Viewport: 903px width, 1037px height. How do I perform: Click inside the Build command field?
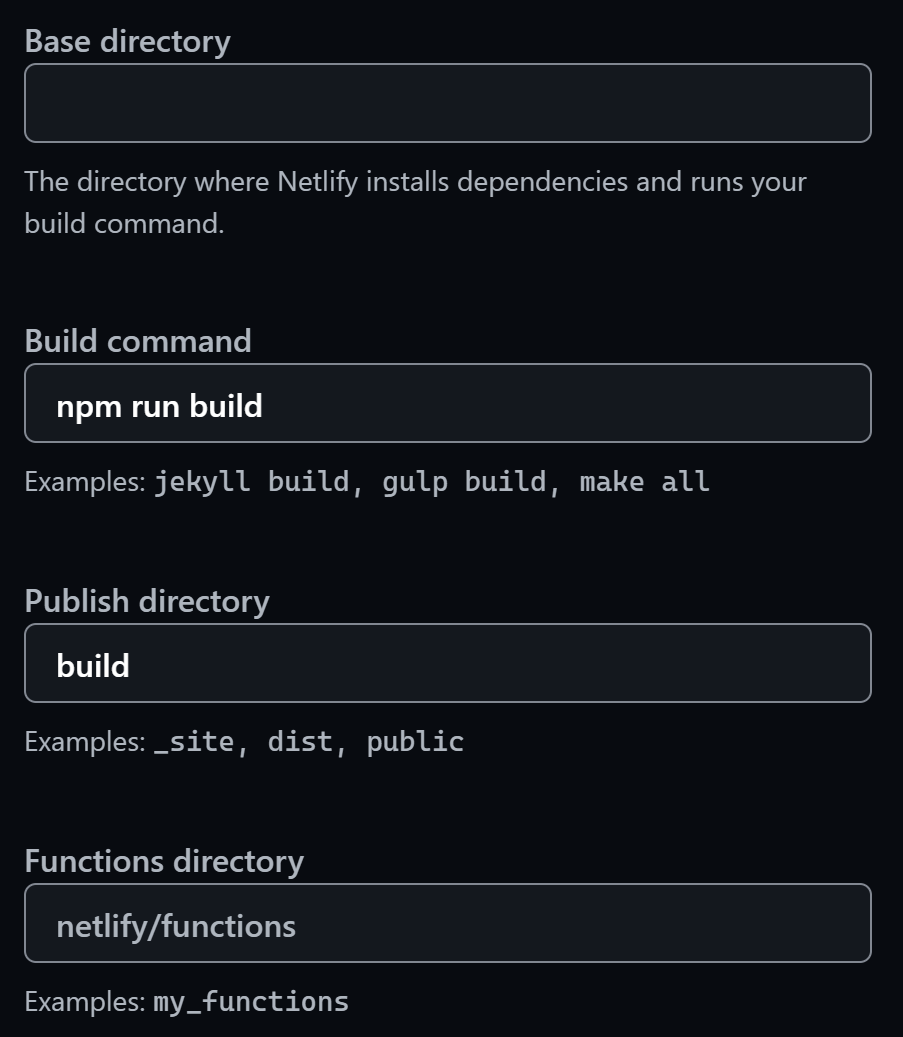point(447,403)
